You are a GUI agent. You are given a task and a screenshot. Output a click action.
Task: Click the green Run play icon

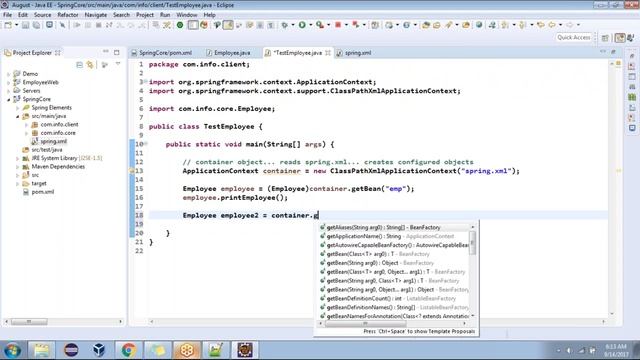pyautogui.click(x=302, y=25)
